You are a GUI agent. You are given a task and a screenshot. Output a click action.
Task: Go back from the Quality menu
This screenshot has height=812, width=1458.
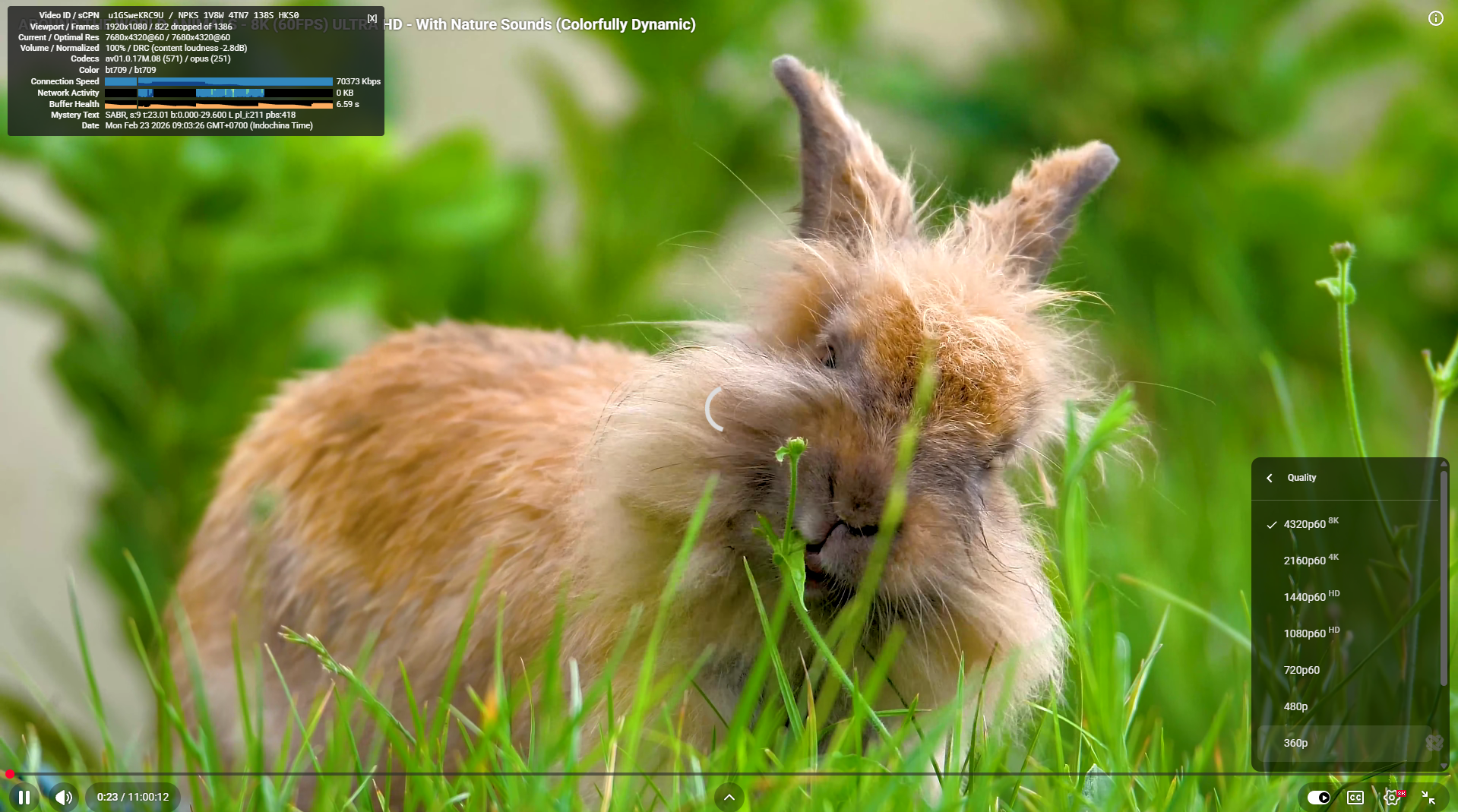click(x=1270, y=478)
